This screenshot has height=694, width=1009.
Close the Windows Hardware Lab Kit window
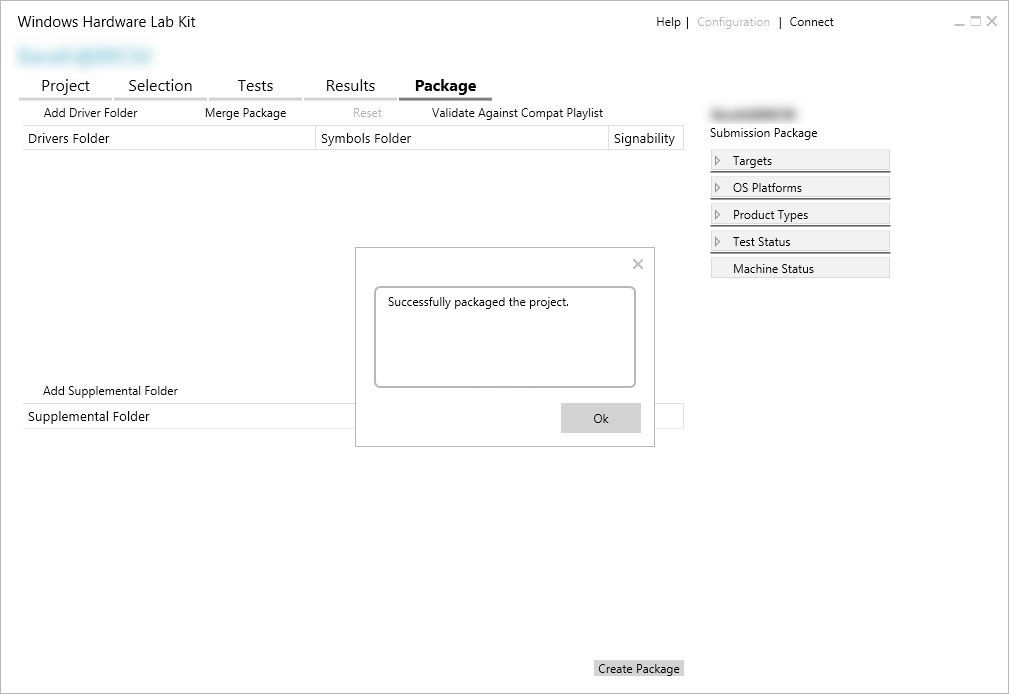pyautogui.click(x=992, y=21)
